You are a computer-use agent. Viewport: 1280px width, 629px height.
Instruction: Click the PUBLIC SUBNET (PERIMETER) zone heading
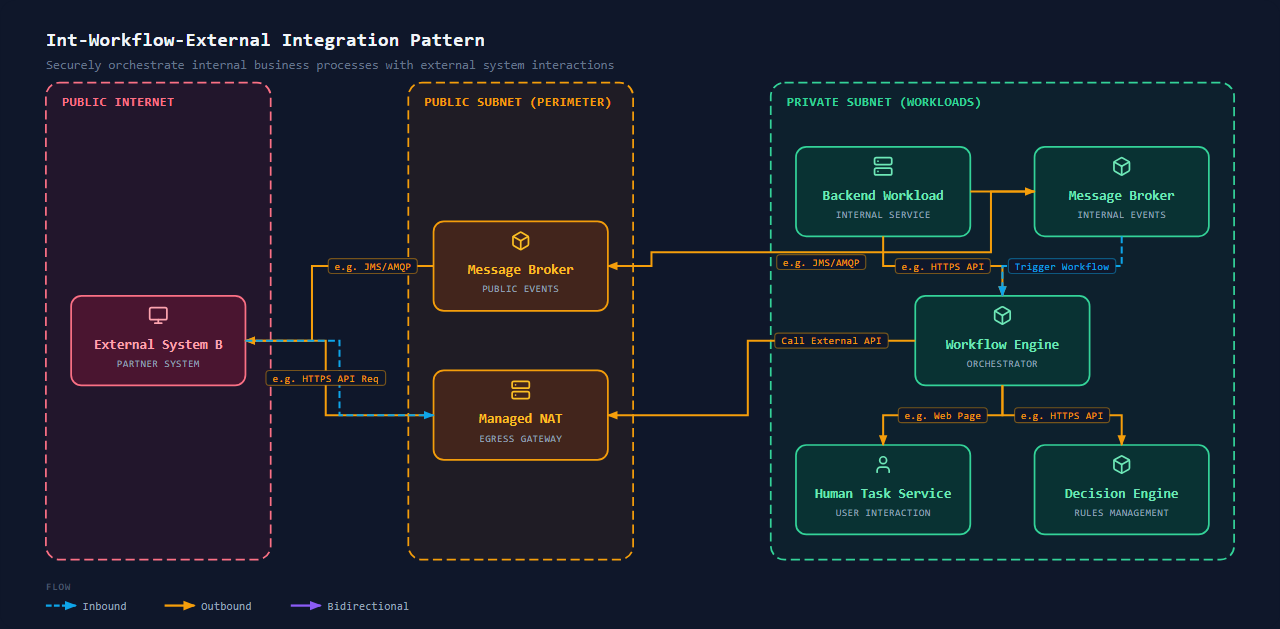click(x=517, y=102)
